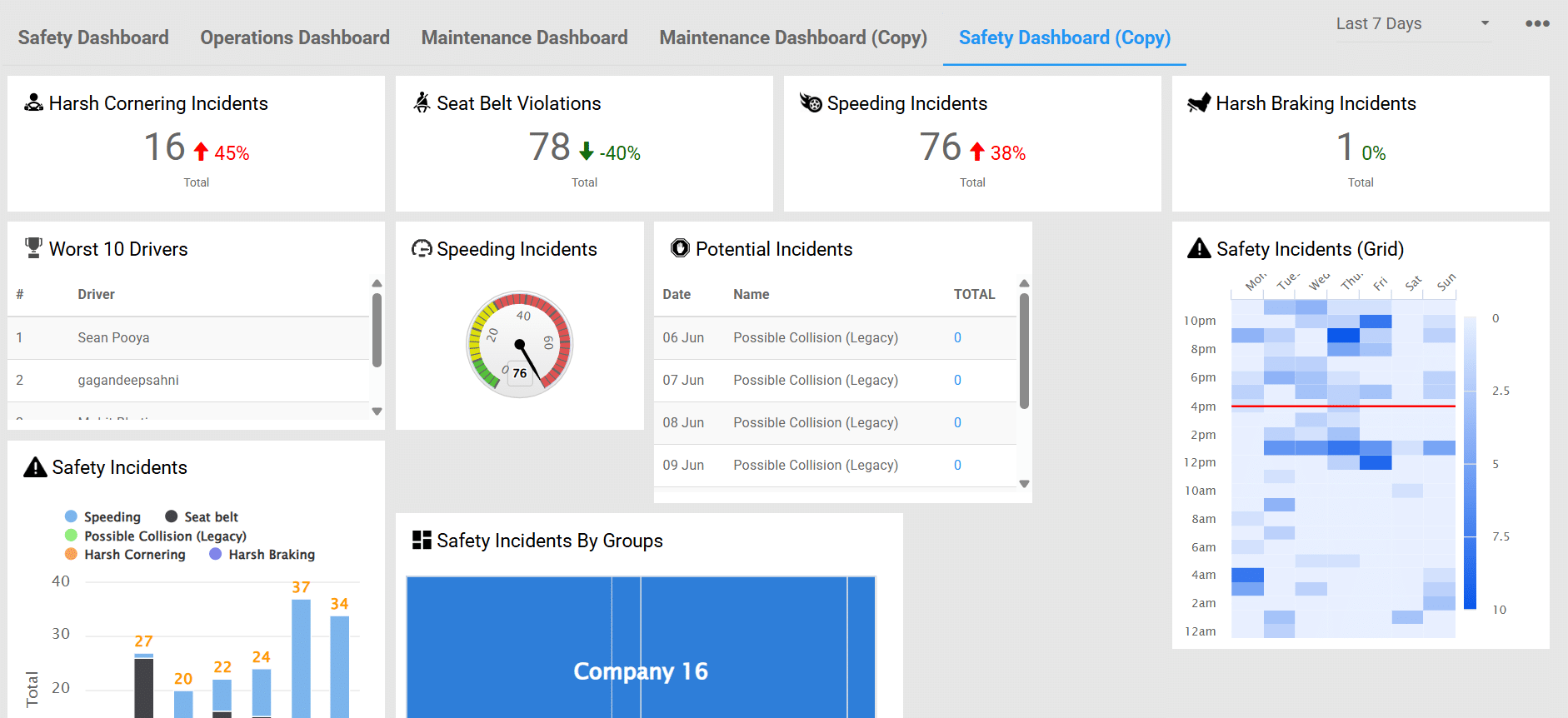1568x718 pixels.
Task: Toggle Harsh Cornering legend series
Action: click(x=126, y=555)
